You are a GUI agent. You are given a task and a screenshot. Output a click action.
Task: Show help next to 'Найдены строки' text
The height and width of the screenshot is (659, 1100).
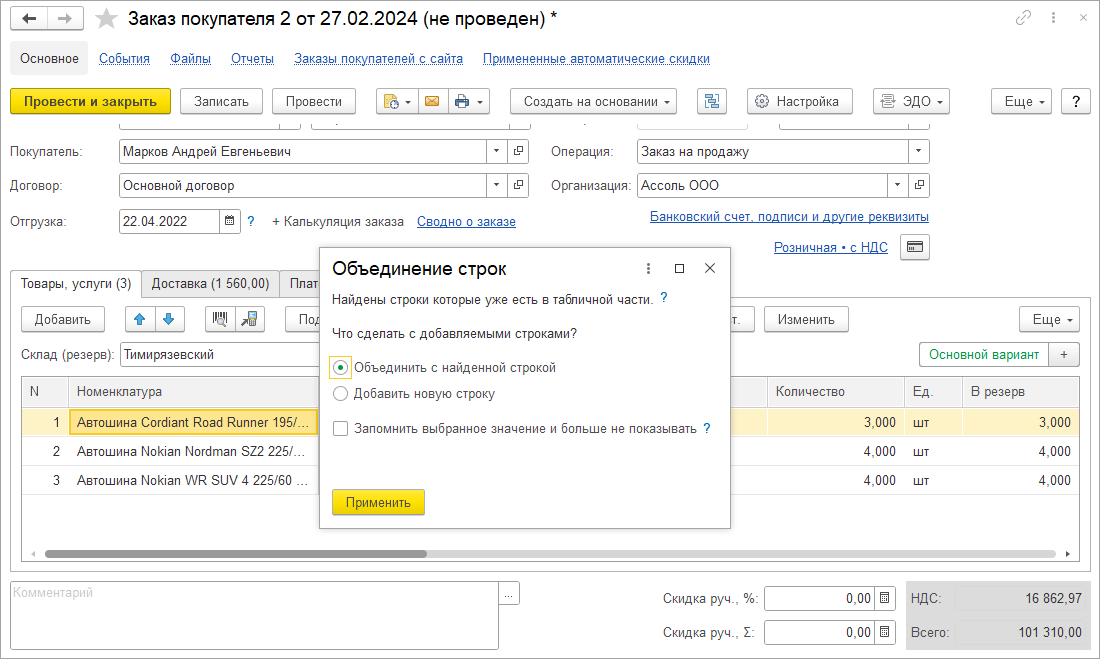pyautogui.click(x=664, y=298)
